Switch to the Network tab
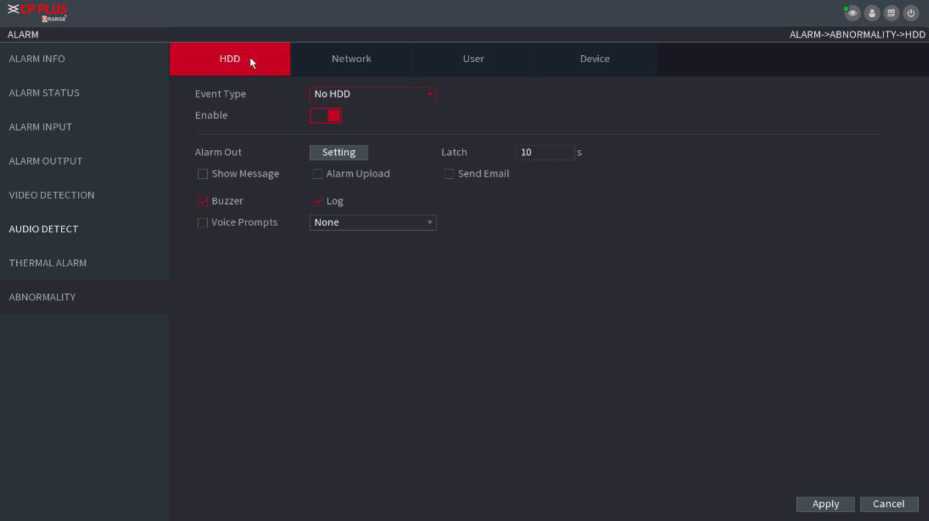This screenshot has width=929, height=521. pos(351,59)
